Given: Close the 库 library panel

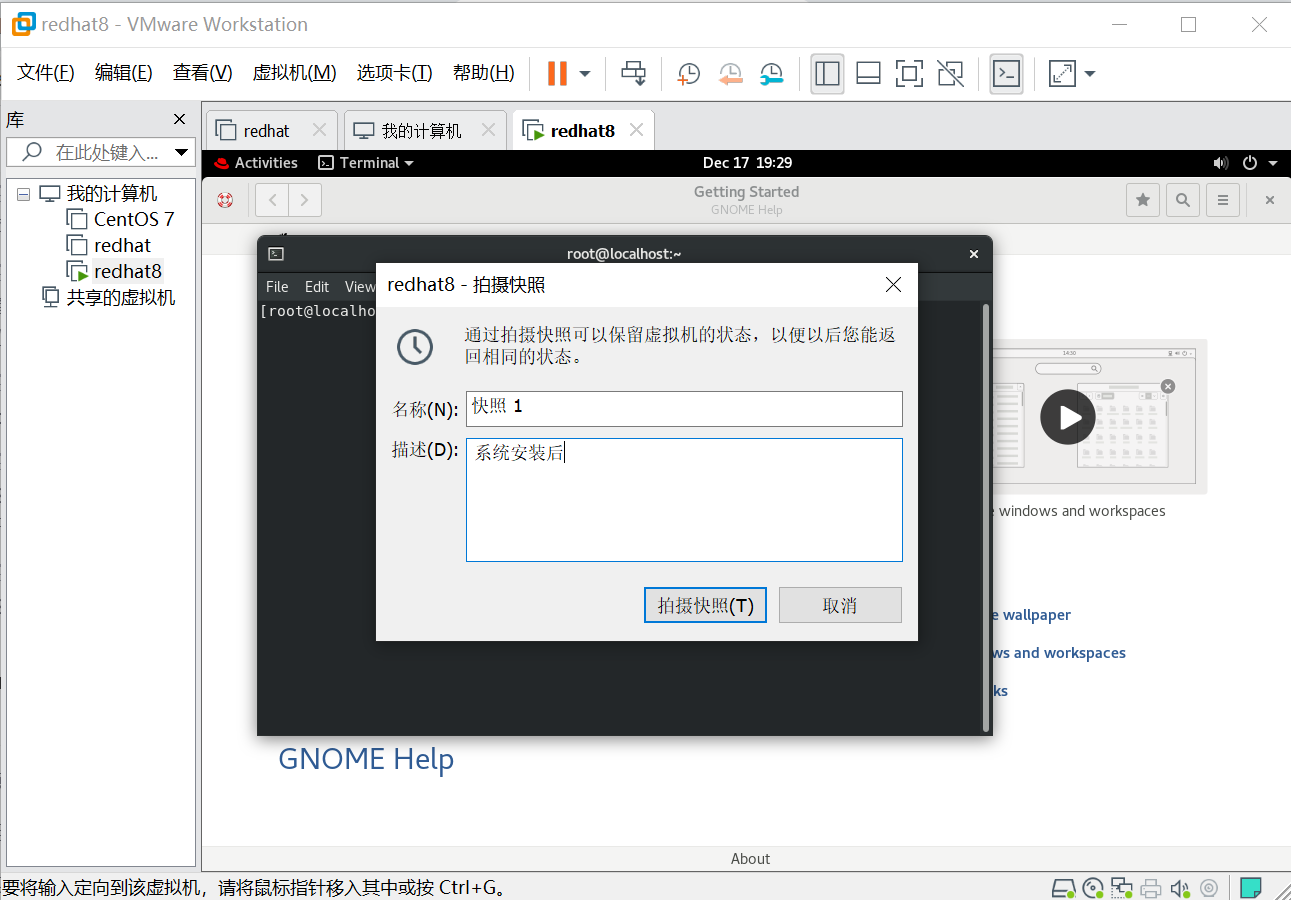Looking at the screenshot, I should click(180, 119).
